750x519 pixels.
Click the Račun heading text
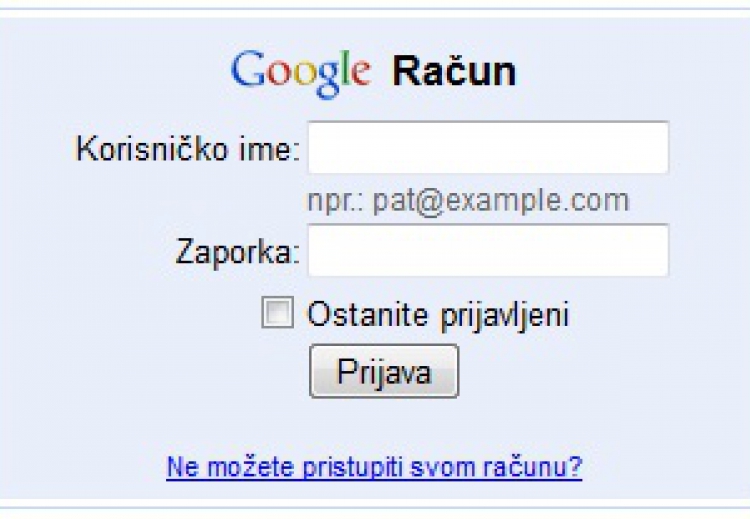tap(454, 72)
